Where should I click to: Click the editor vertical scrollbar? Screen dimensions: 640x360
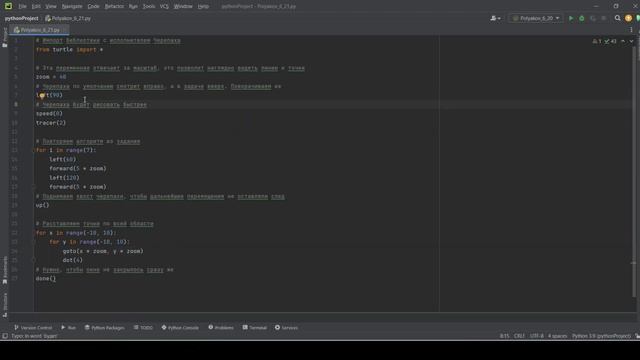click(634, 171)
